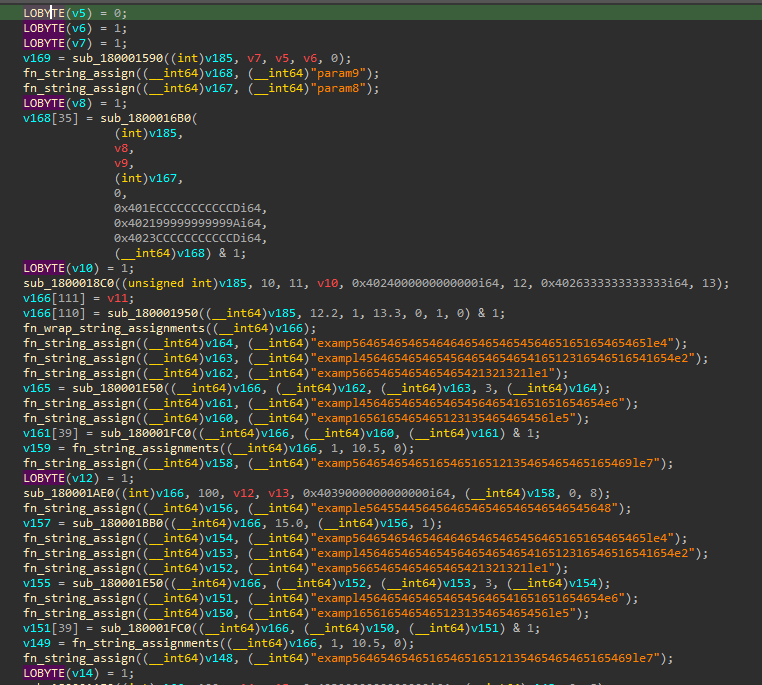Click v151[39] assignment target
Viewport: 762px width, 685px height.
(51, 629)
